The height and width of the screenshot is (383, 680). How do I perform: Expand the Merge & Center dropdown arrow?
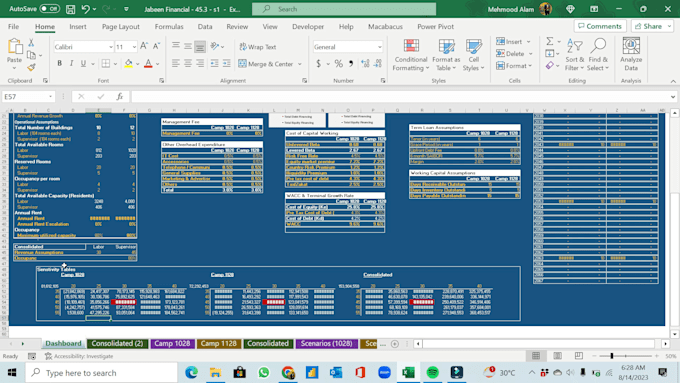click(x=300, y=64)
